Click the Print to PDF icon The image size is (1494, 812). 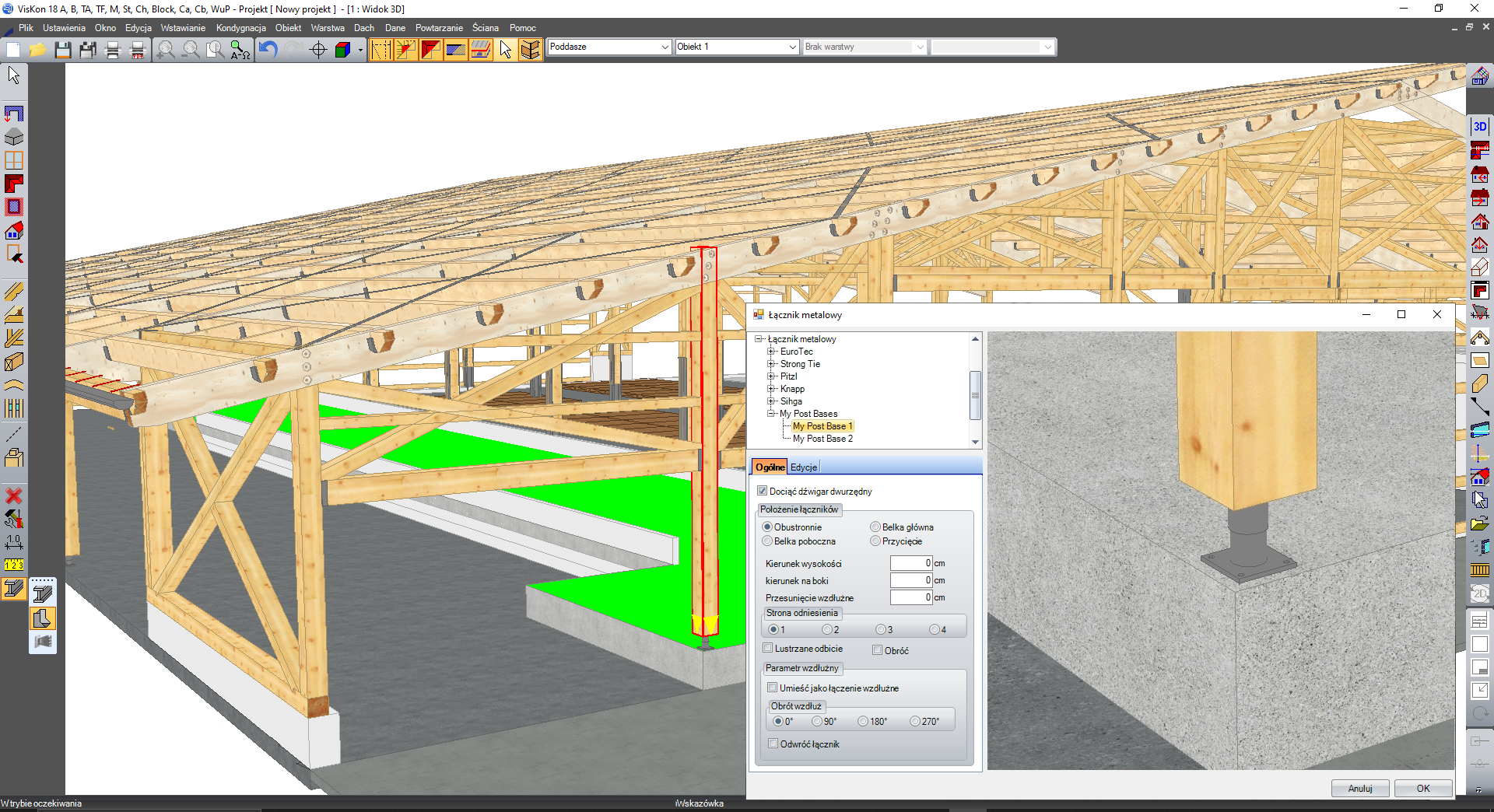pos(138,50)
